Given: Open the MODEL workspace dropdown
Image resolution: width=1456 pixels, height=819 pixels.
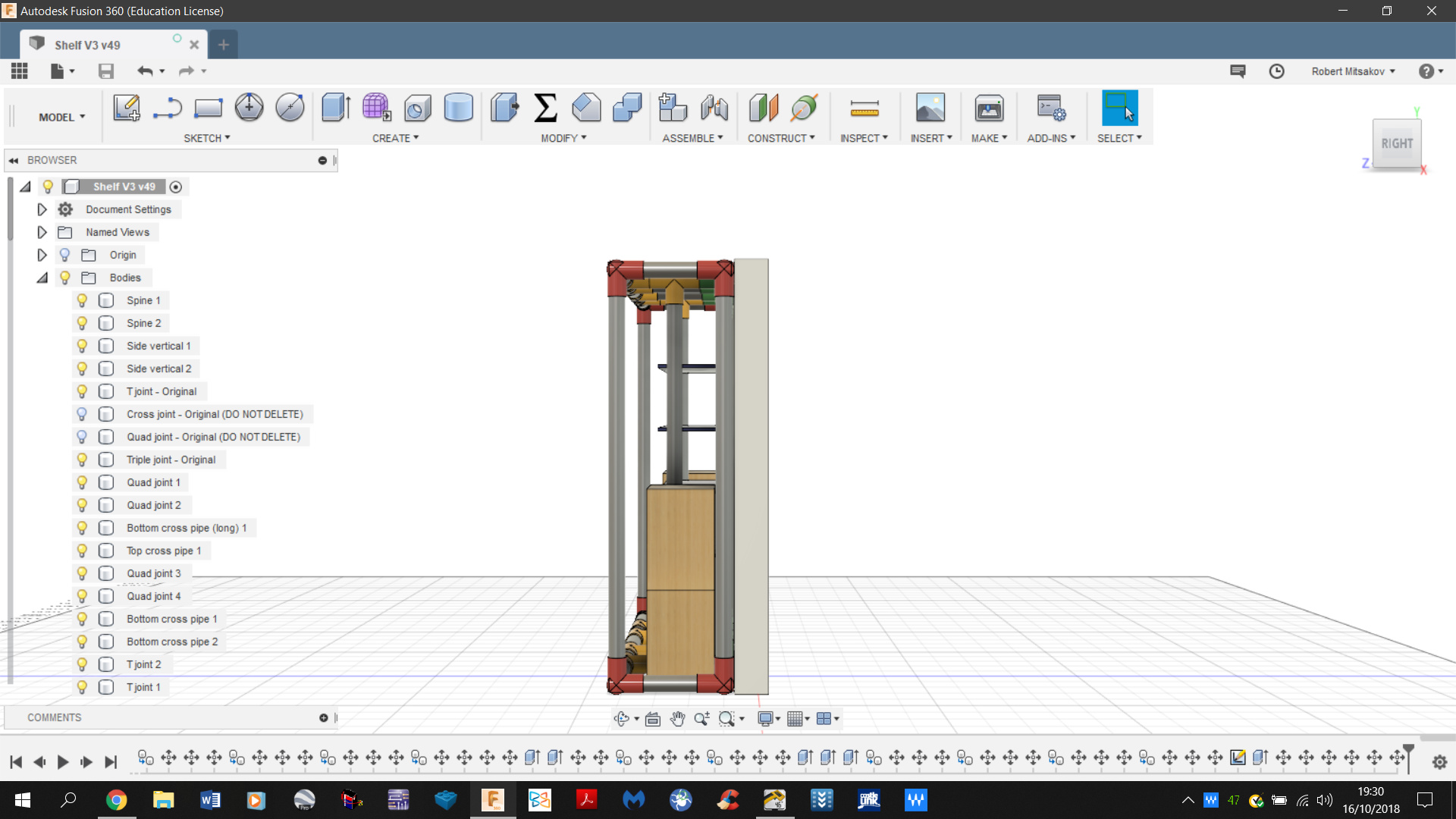Looking at the screenshot, I should tap(62, 117).
